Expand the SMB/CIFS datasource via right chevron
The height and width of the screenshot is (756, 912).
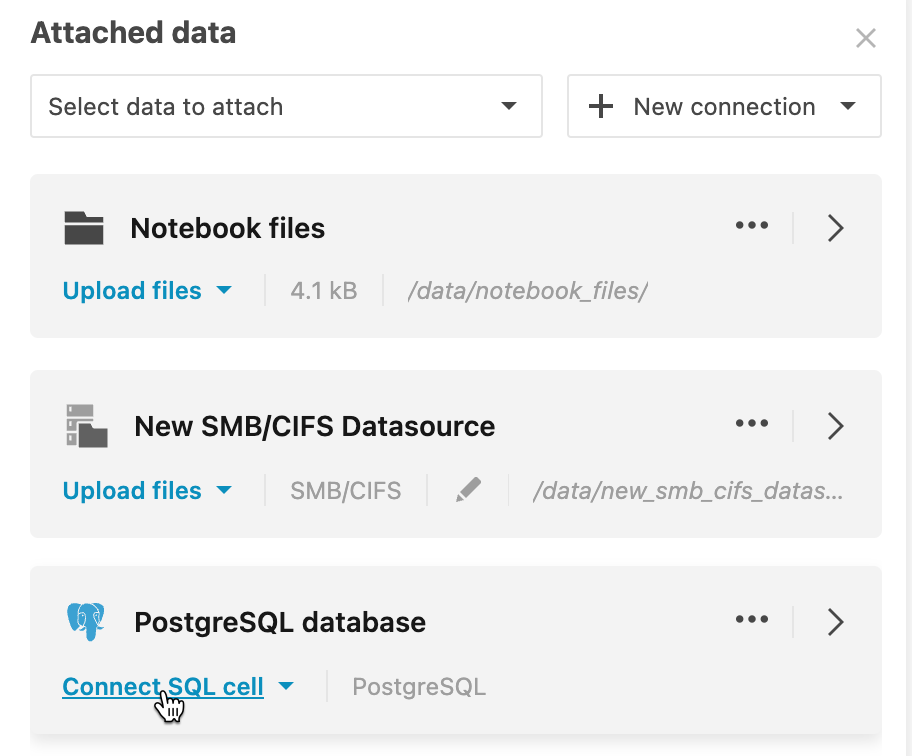coord(836,426)
